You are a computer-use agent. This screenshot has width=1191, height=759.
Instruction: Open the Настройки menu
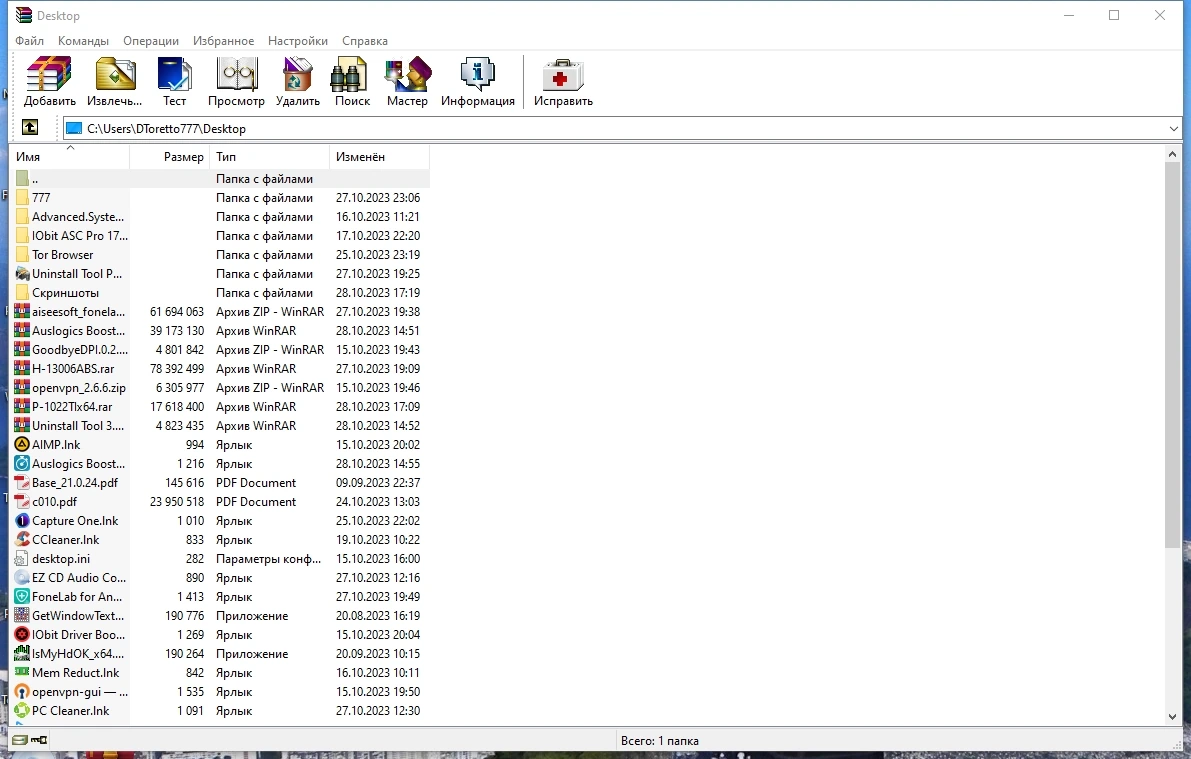298,41
